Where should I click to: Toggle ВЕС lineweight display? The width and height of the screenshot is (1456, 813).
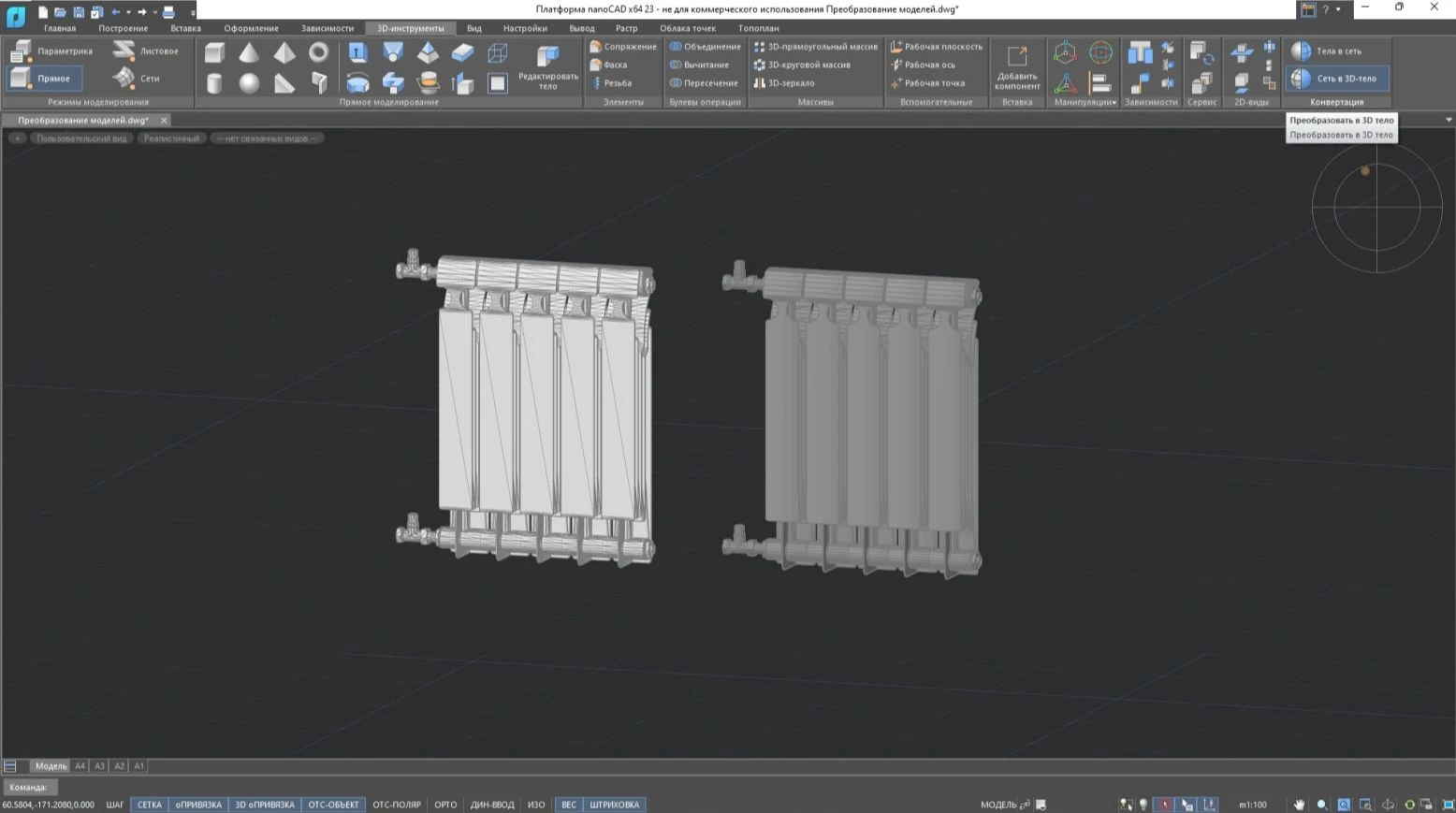569,805
